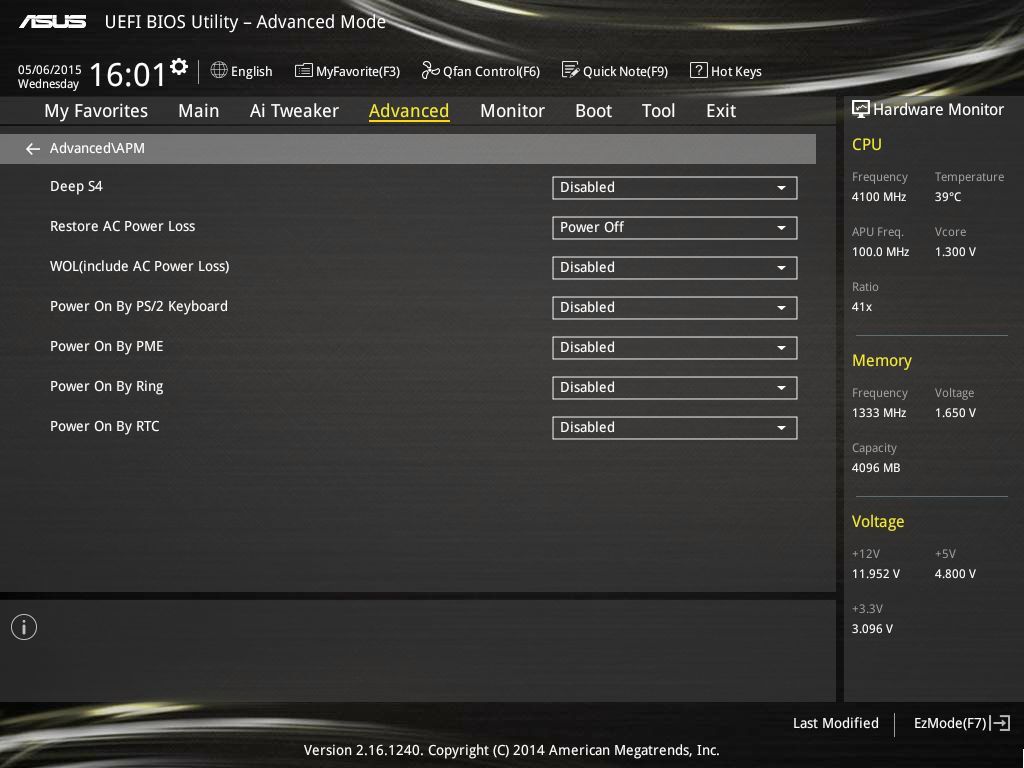The image size is (1024, 768).
Task: Click the CPU temperature 39°C
Action: coord(948,197)
